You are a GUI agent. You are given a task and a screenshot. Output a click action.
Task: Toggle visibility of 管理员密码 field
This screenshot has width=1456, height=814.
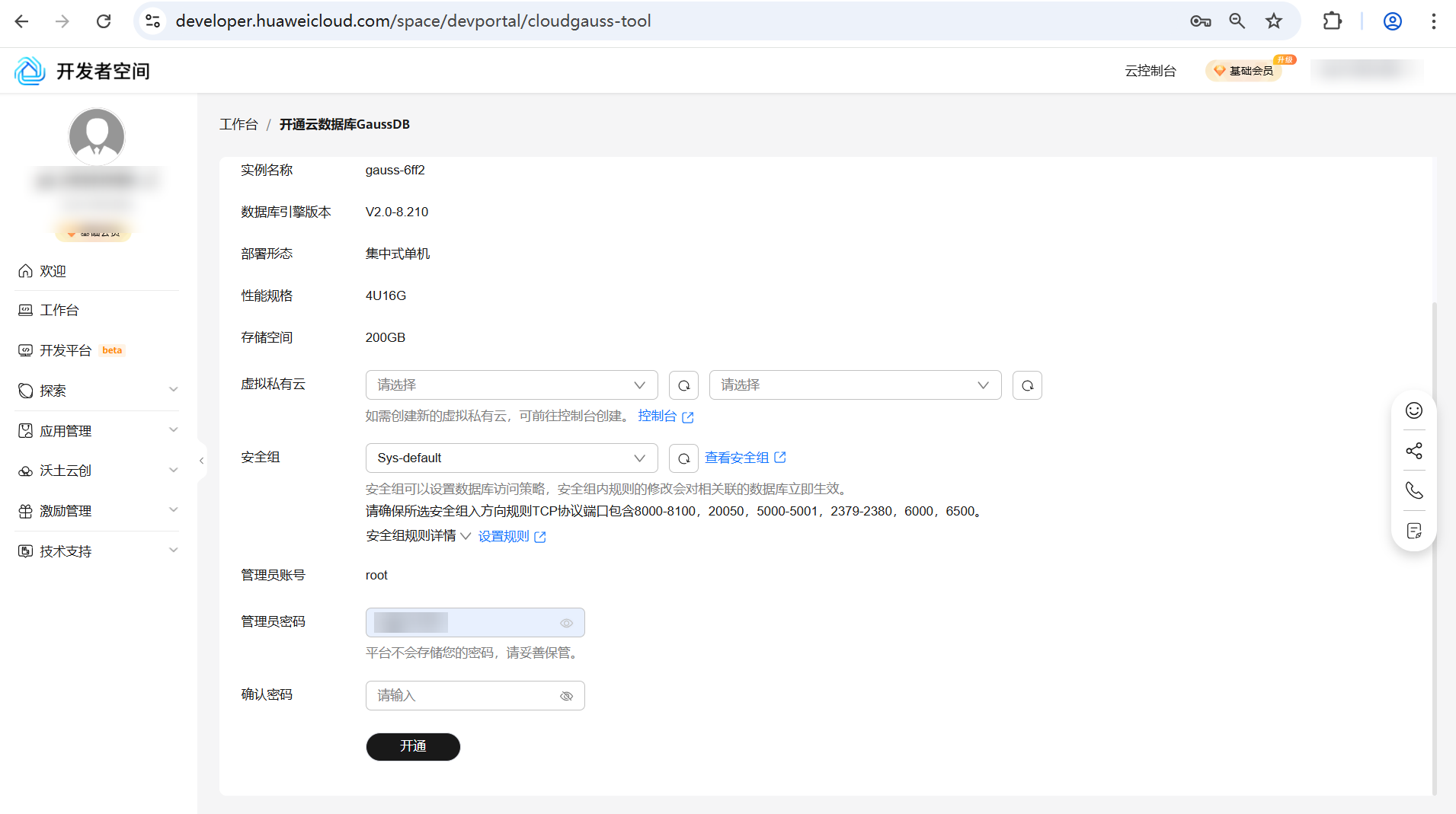coord(566,623)
